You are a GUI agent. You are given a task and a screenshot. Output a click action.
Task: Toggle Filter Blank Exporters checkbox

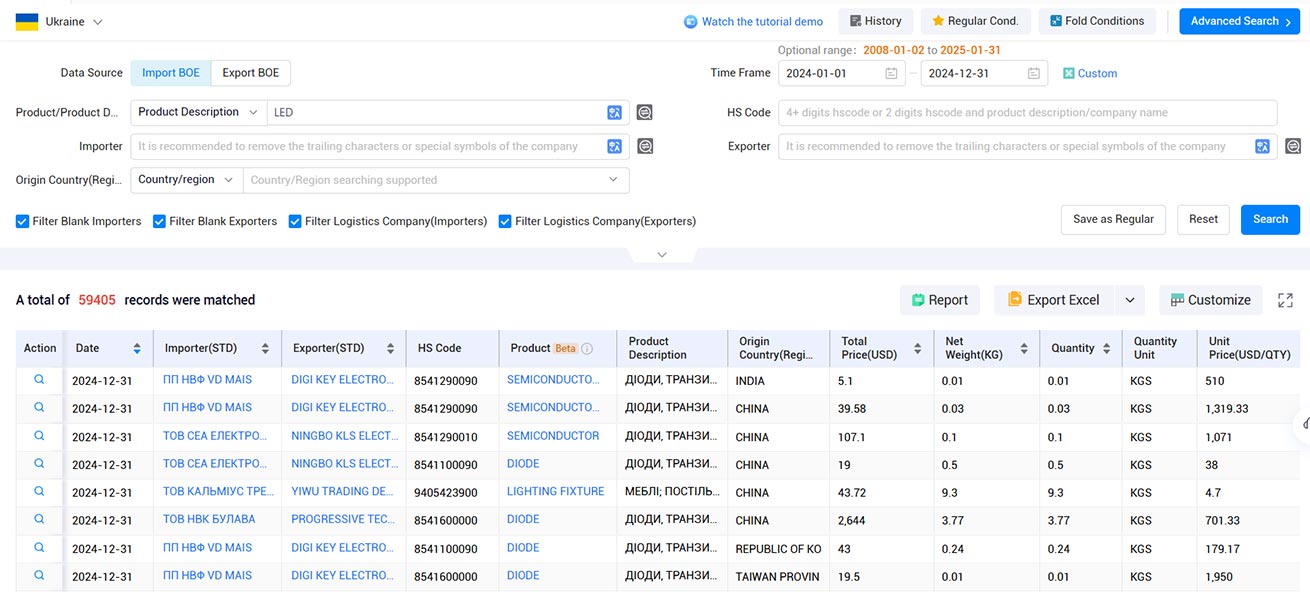point(159,221)
